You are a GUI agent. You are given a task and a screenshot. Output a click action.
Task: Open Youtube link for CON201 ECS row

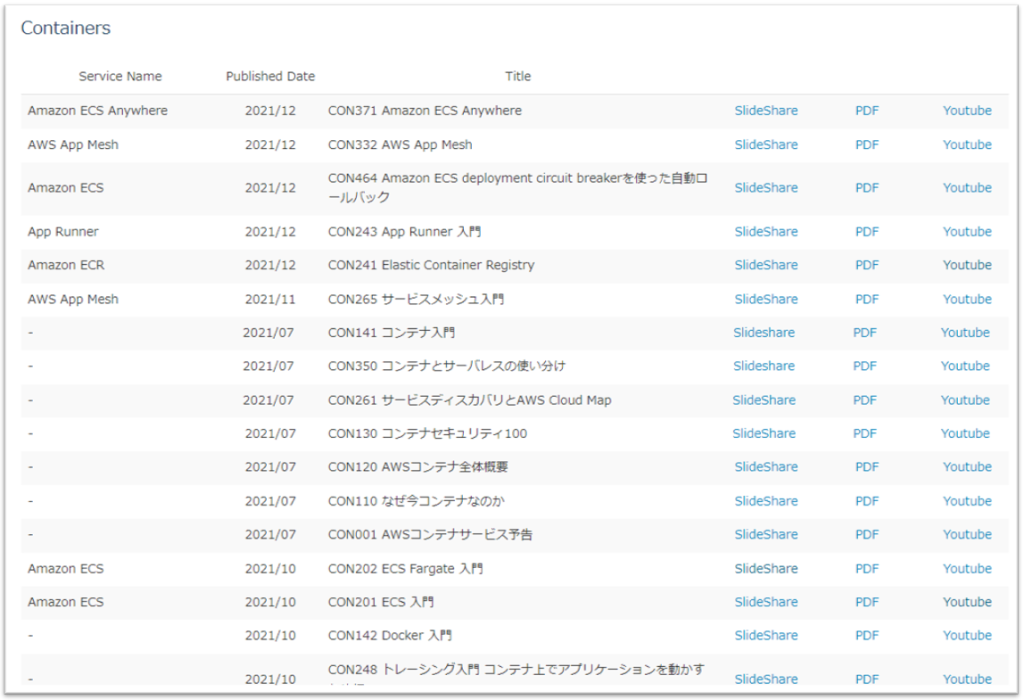pyautogui.click(x=967, y=602)
